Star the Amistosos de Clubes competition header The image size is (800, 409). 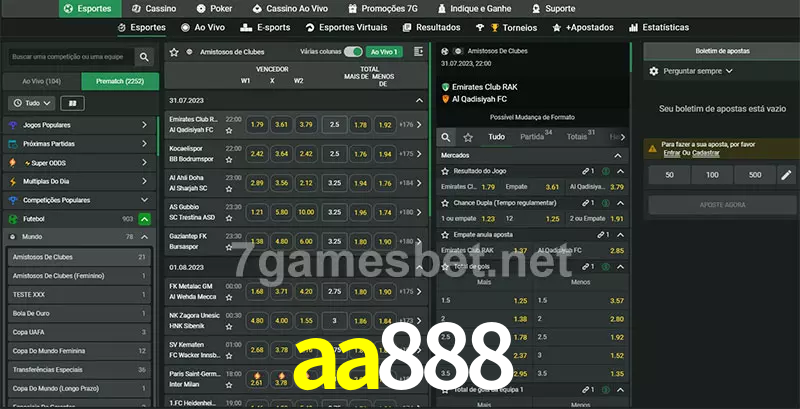(x=174, y=51)
